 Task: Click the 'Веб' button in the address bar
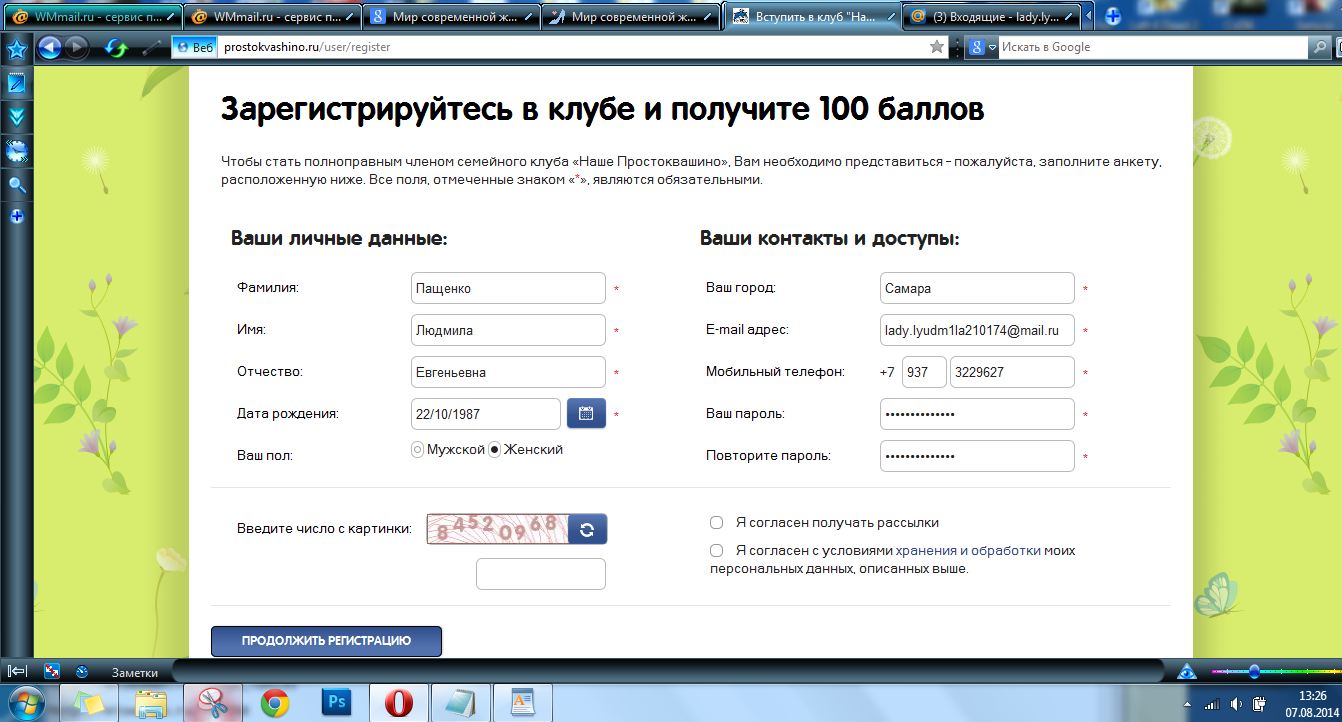(x=195, y=47)
